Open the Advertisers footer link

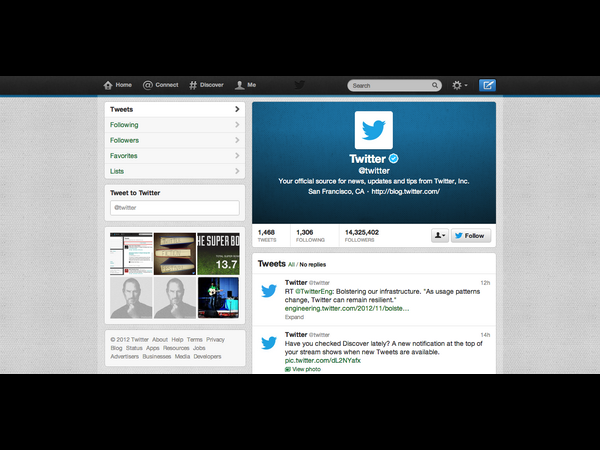pos(125,357)
